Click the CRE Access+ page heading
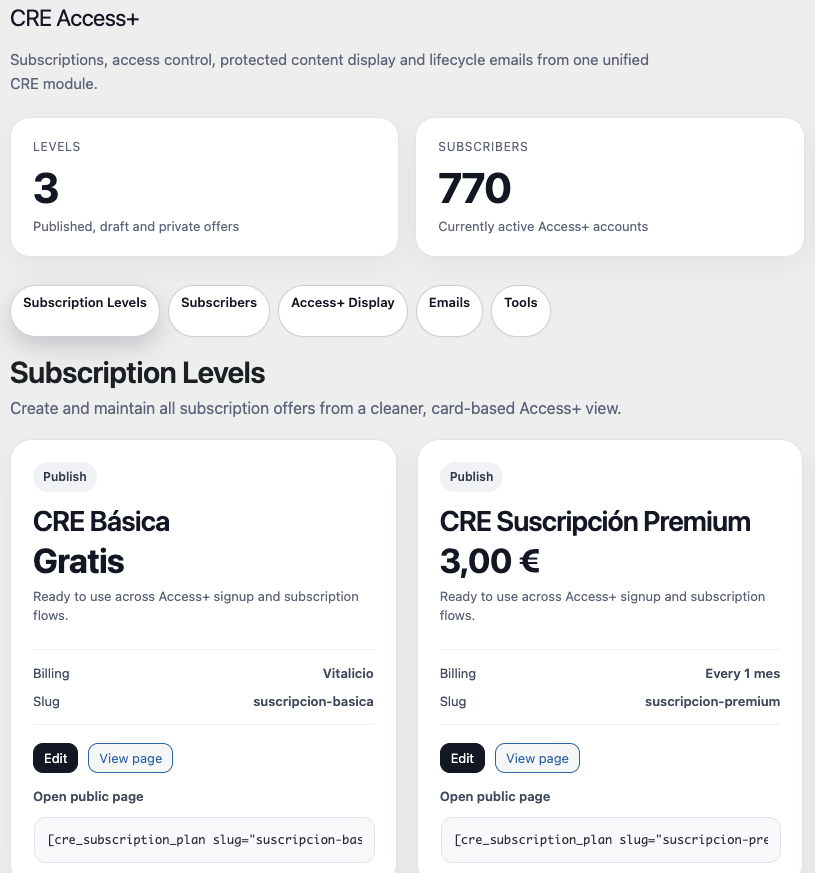Image resolution: width=815 pixels, height=873 pixels. [74, 18]
